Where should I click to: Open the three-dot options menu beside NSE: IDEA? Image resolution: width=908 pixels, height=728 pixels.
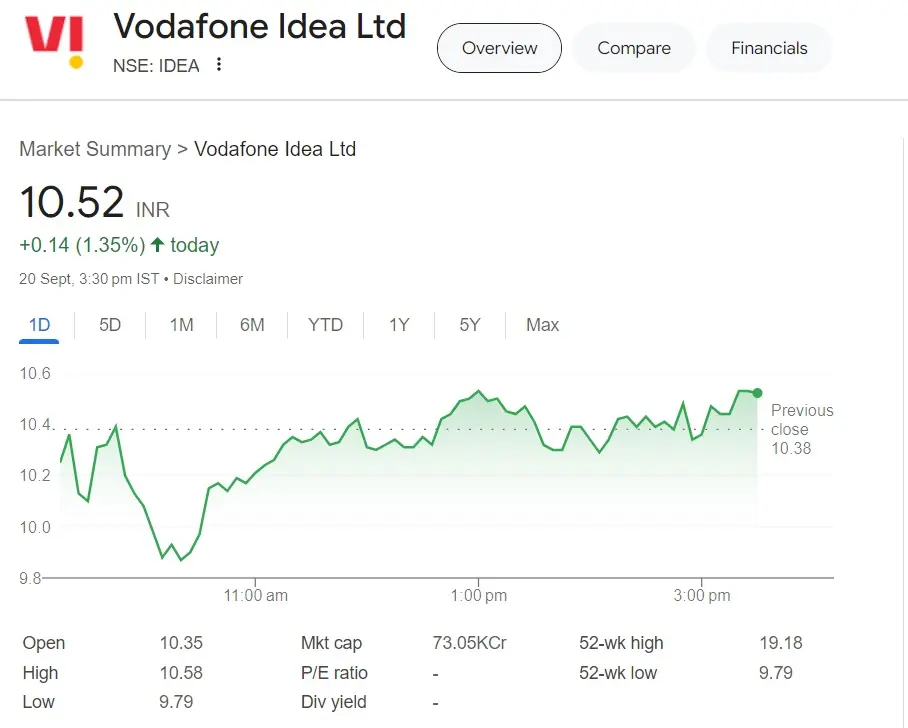tap(218, 65)
